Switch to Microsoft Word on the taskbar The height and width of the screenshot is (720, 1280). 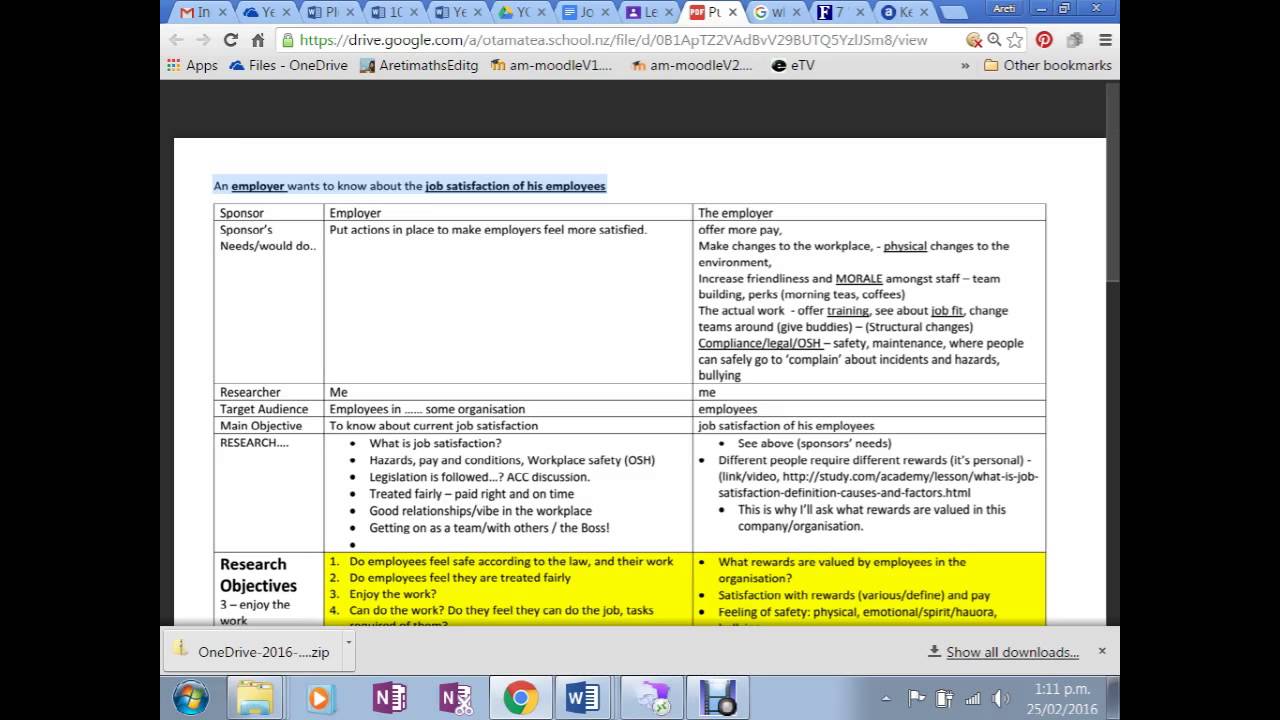[x=583, y=698]
